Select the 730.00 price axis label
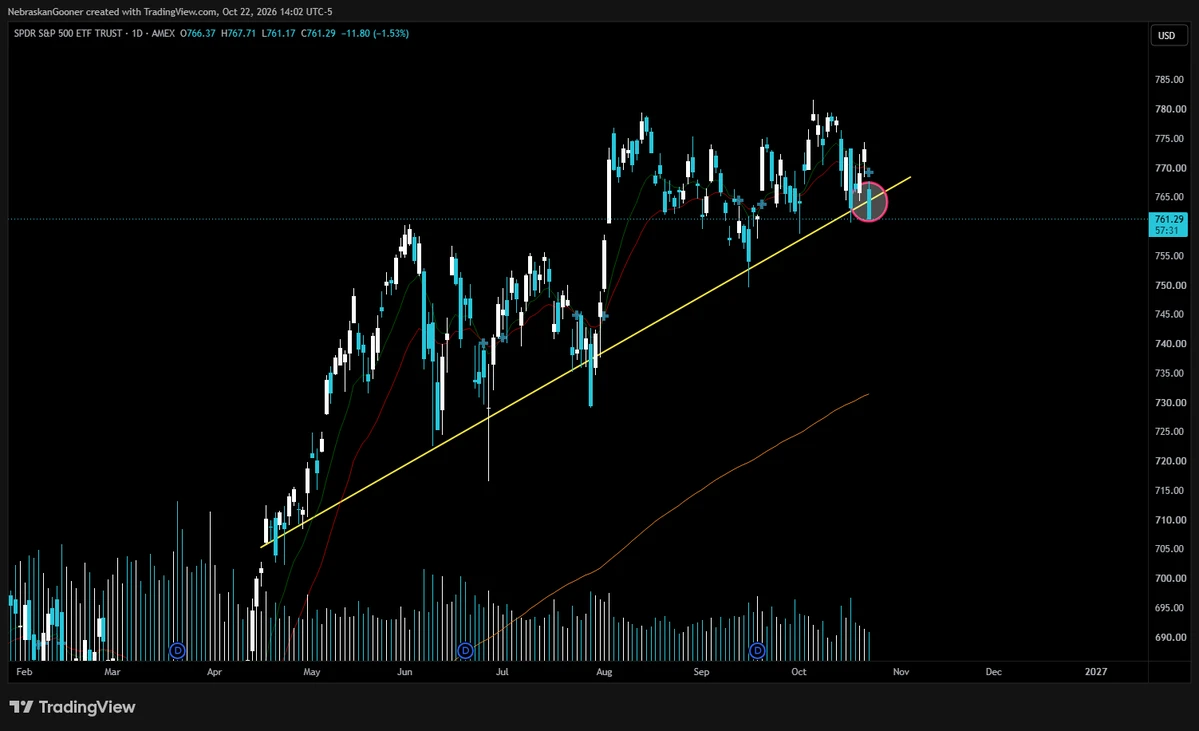This screenshot has width=1199, height=731. click(x=1170, y=403)
